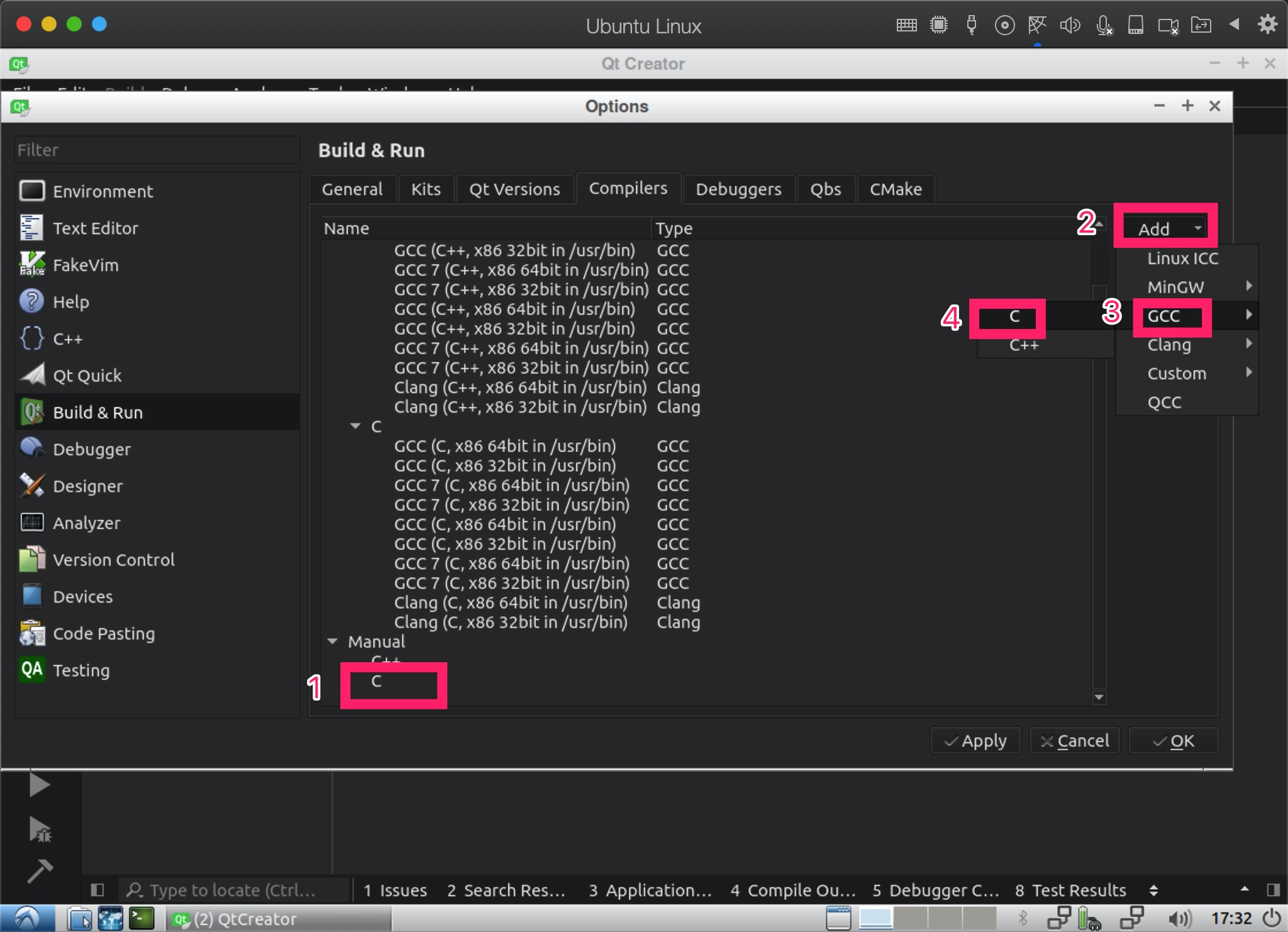Open the Text Editor settings category
Image resolution: width=1288 pixels, height=932 pixels.
(x=157, y=228)
